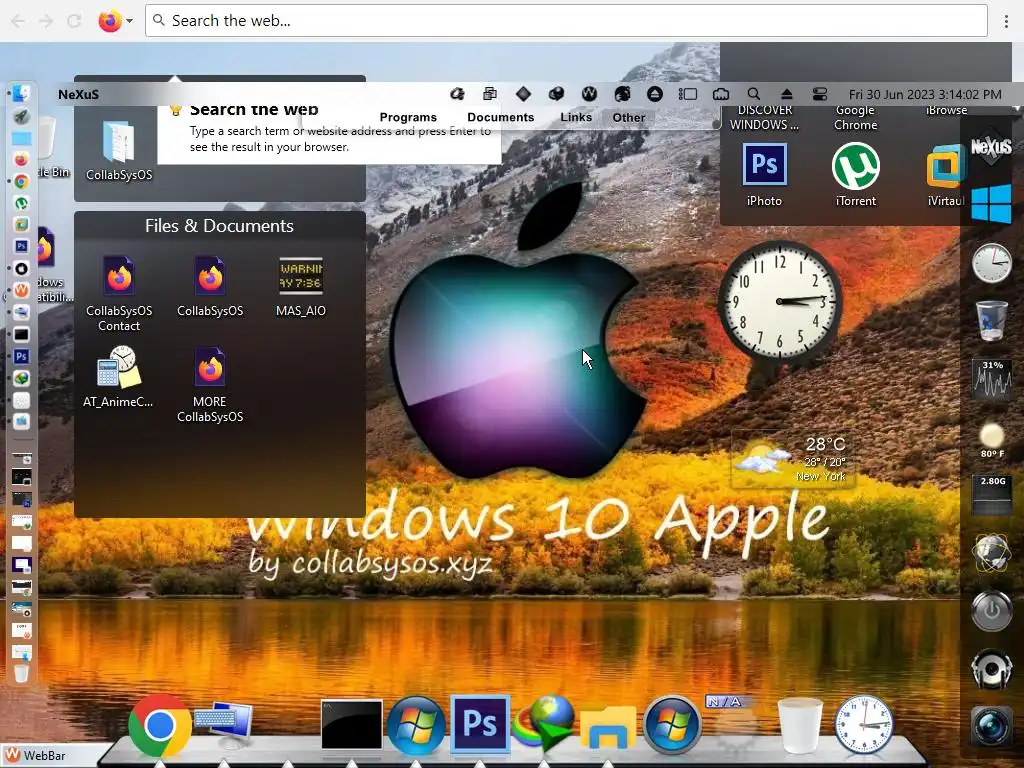
Task: Click the NeXuS menu title
Action: point(78,95)
